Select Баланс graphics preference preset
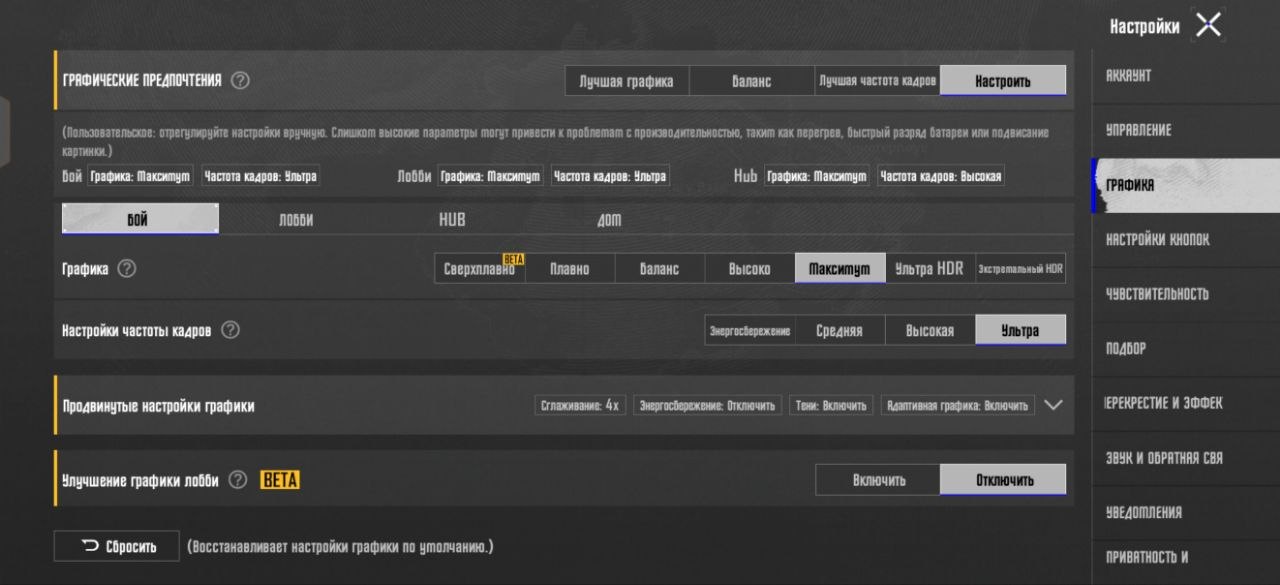1280x585 pixels. click(752, 81)
